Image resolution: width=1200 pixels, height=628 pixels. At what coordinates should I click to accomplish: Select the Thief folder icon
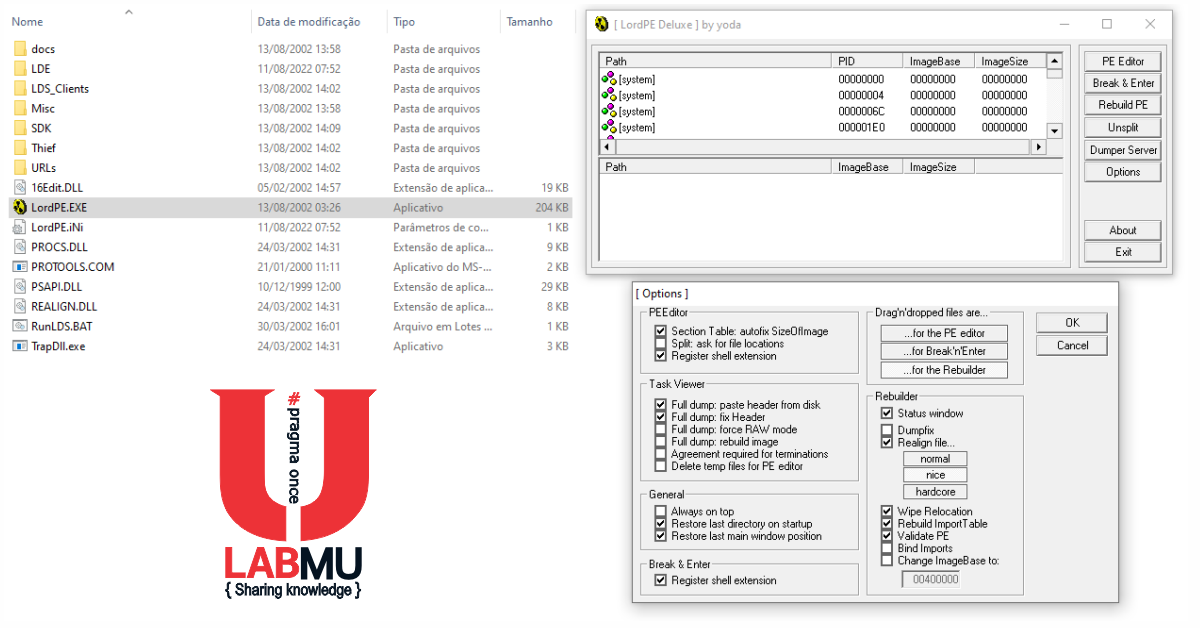click(20, 147)
